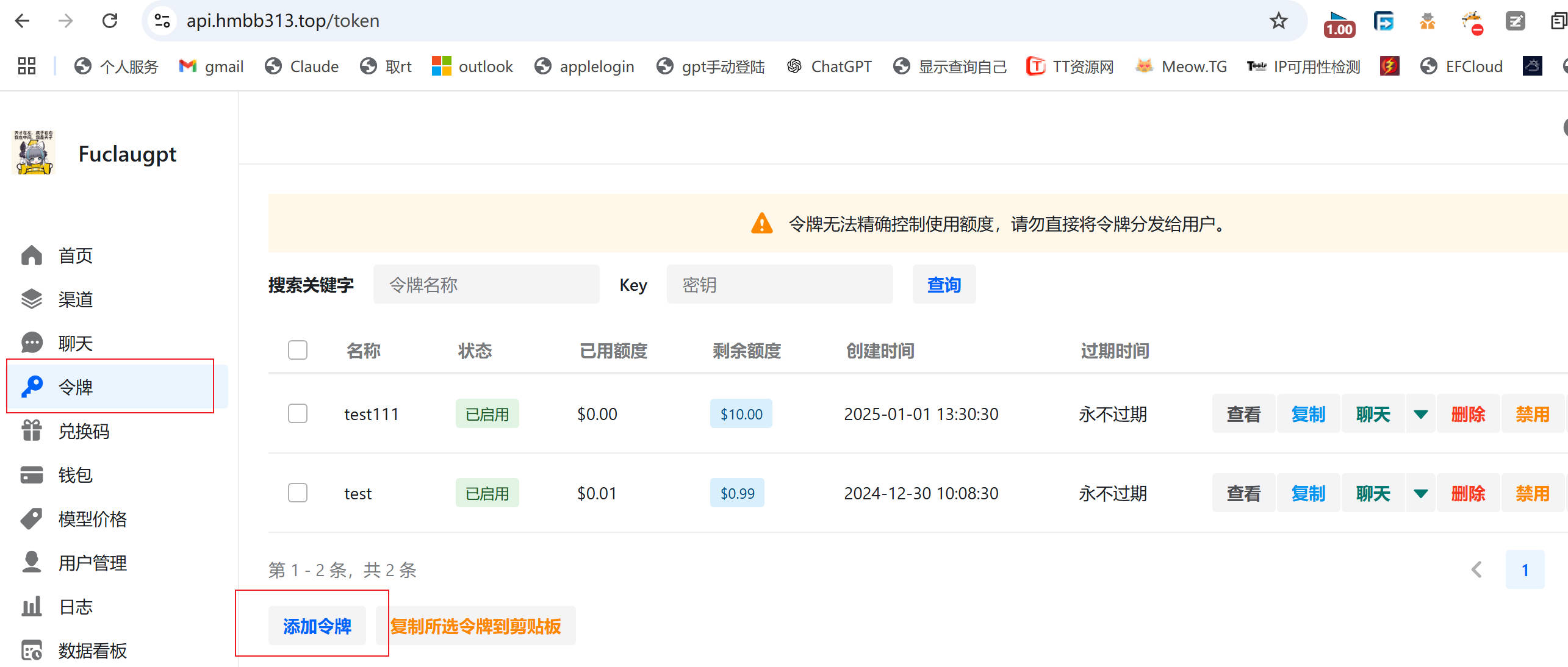Select 令牌 token in sidebar
Screen dimensions: 1568x667
click(x=116, y=387)
